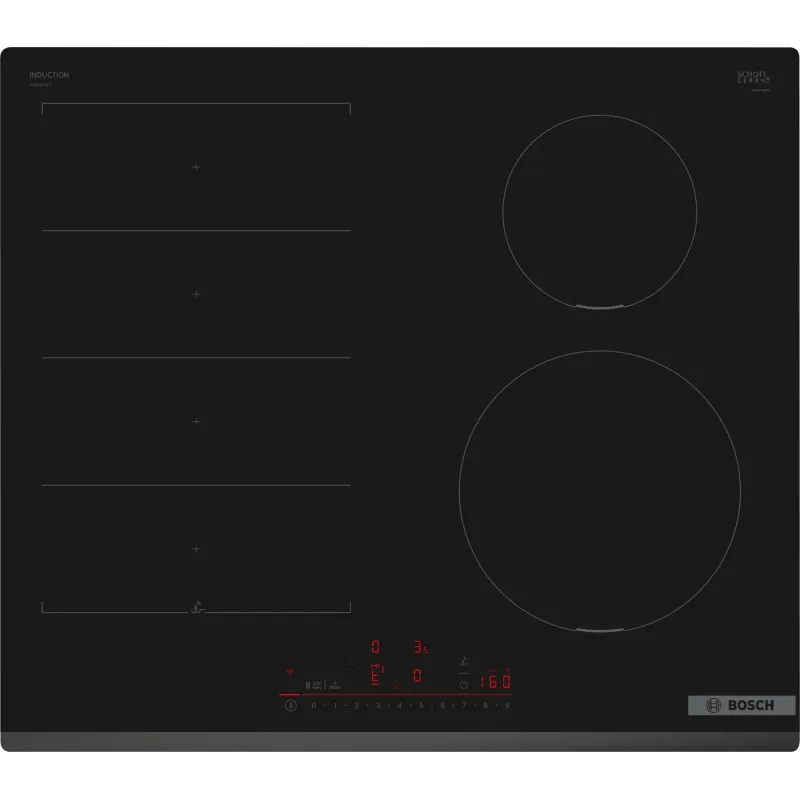Tap the bottom flex zone cross marker
Viewport: 800px width, 800px height.
(x=196, y=548)
